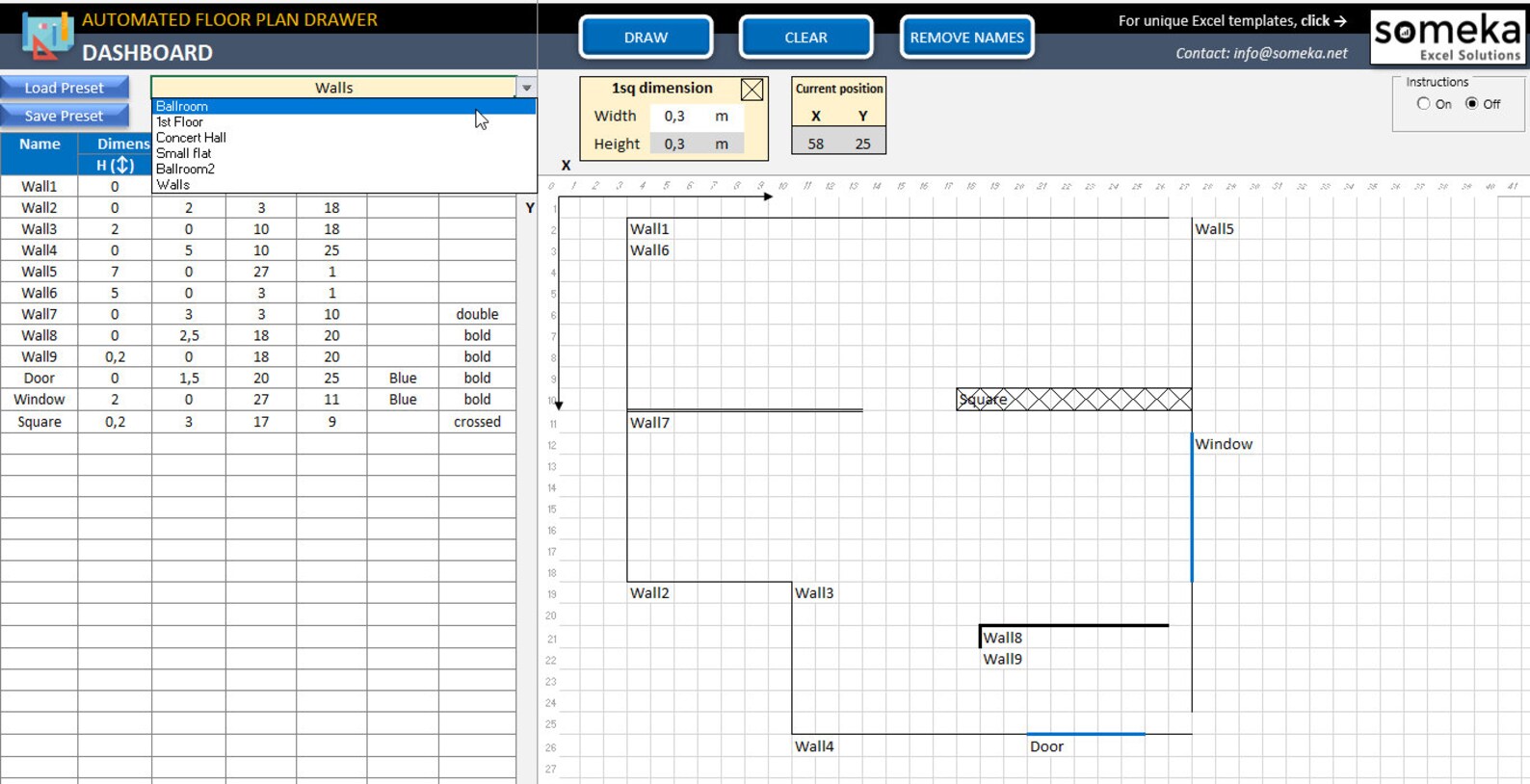Open the preset dropdown arrow
The width and height of the screenshot is (1530, 784).
[527, 88]
